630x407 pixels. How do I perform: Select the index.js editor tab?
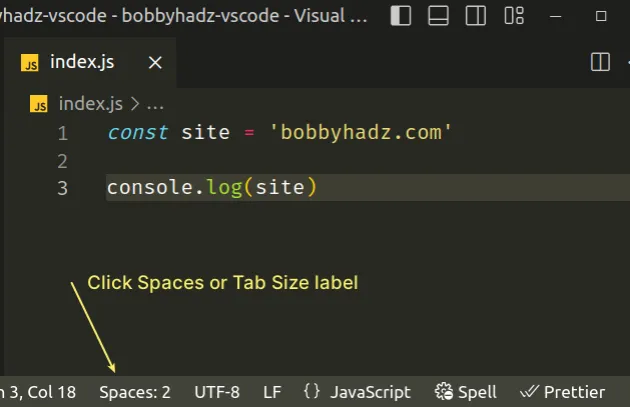[x=82, y=62]
